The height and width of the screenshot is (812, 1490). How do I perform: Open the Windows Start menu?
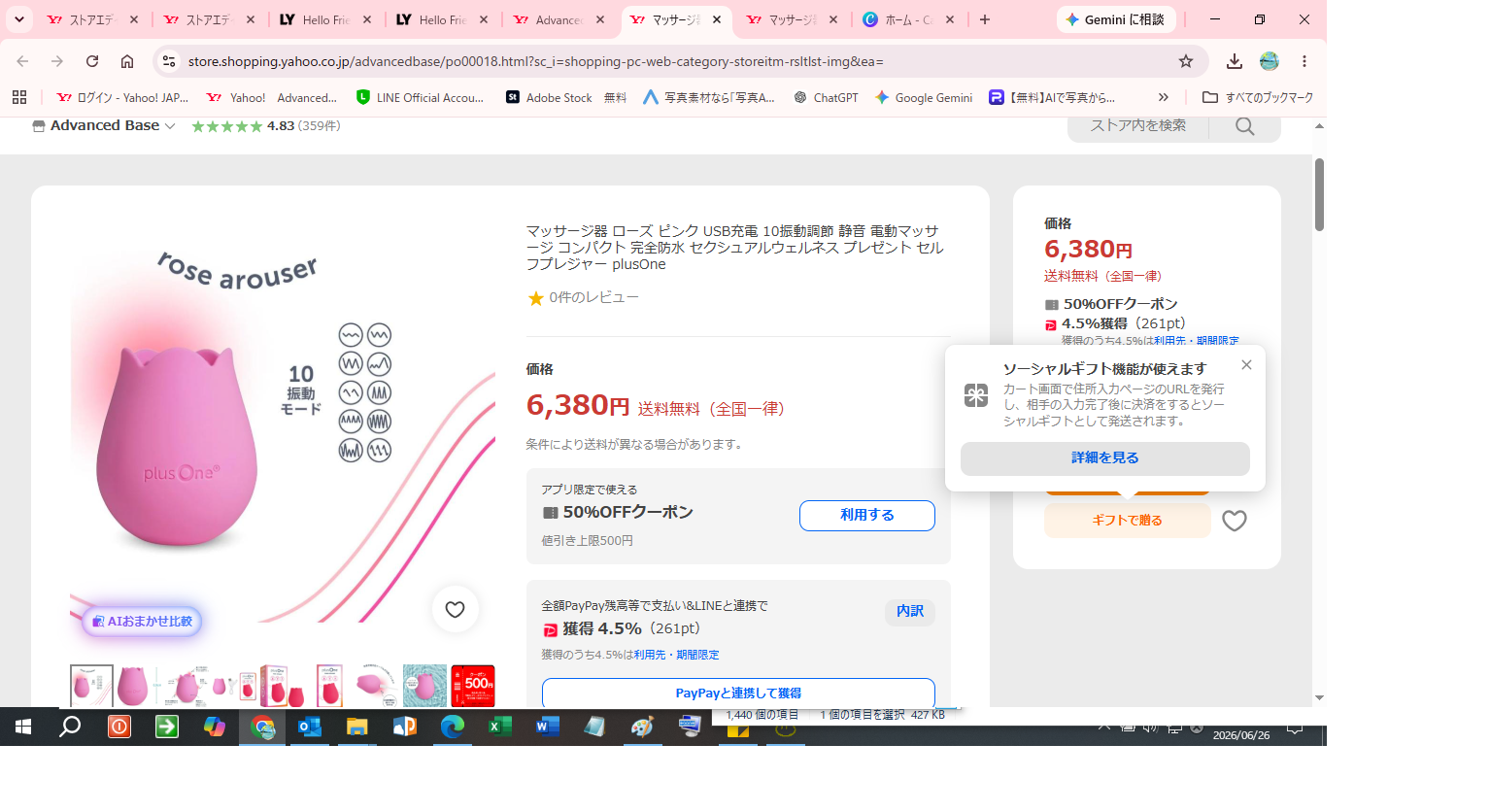tap(23, 727)
